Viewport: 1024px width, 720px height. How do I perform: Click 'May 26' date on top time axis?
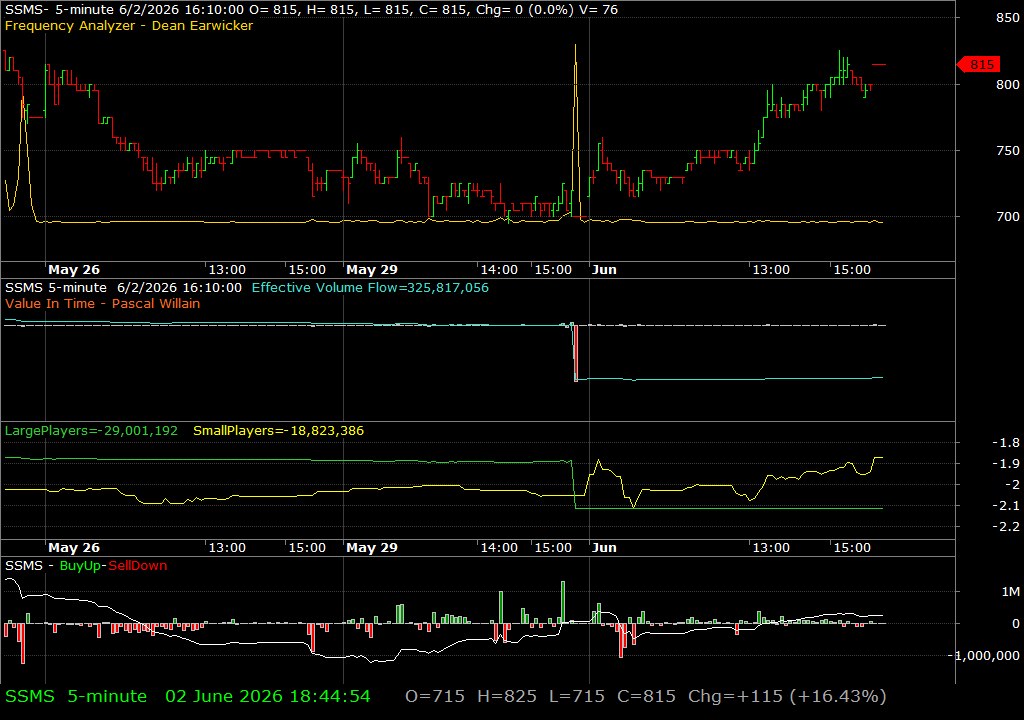click(x=74, y=269)
